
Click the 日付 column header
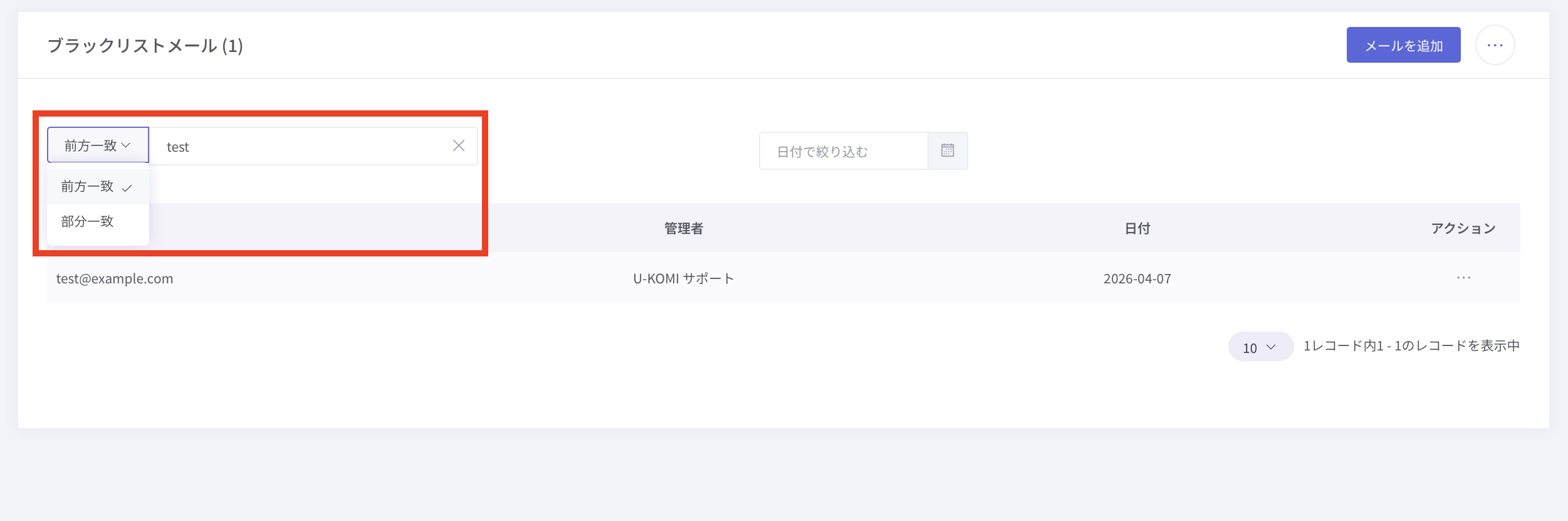1137,228
